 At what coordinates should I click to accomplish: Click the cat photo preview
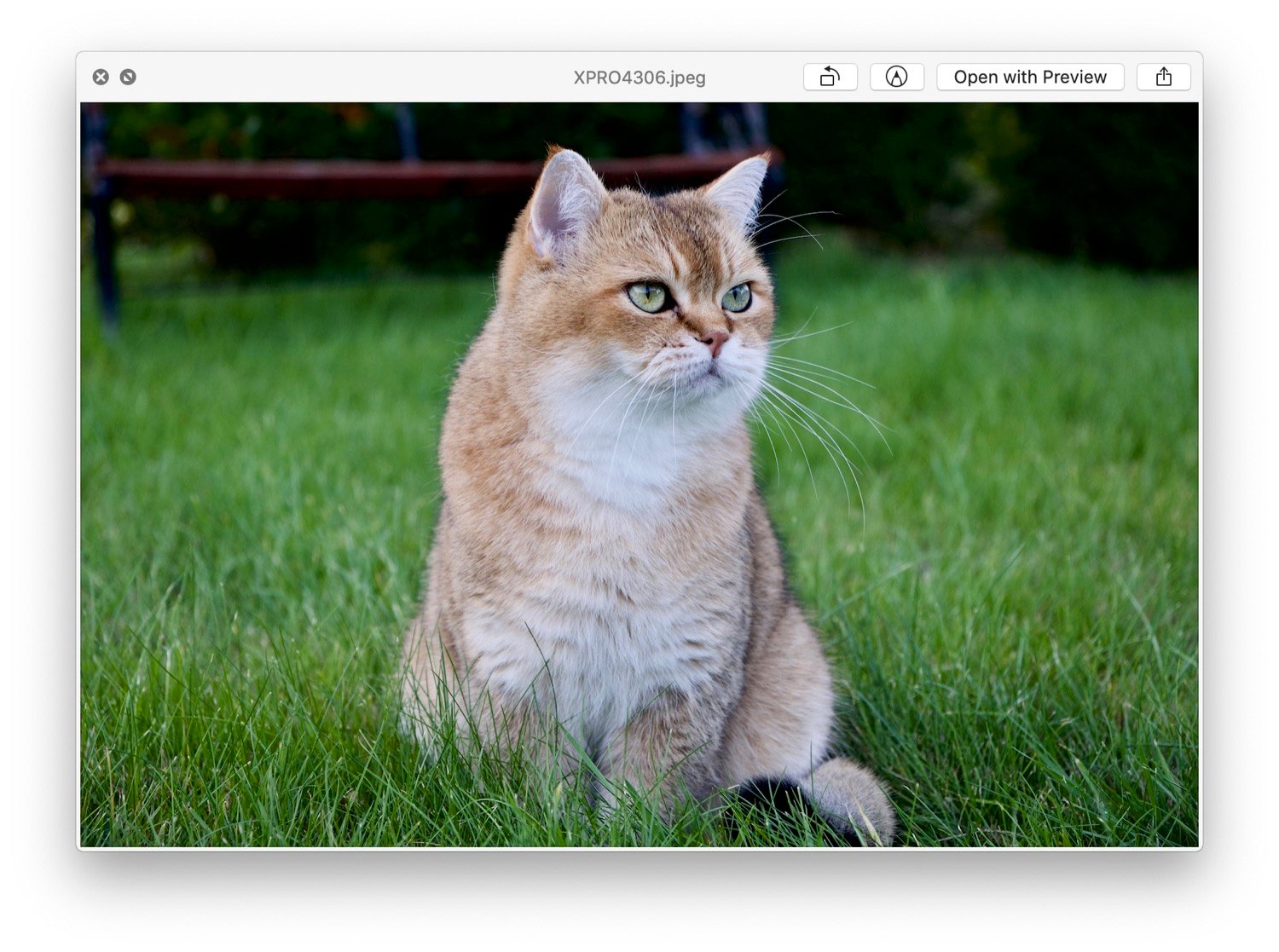pos(639,475)
